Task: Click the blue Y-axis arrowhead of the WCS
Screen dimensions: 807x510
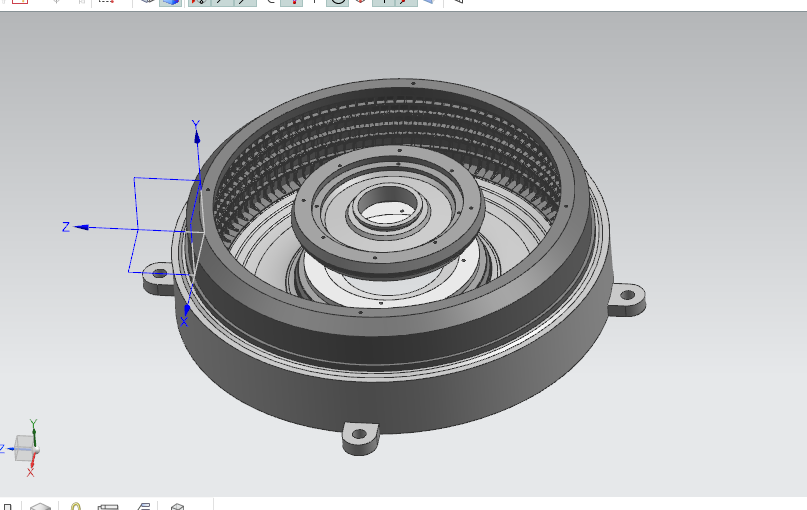Action: click(x=197, y=136)
